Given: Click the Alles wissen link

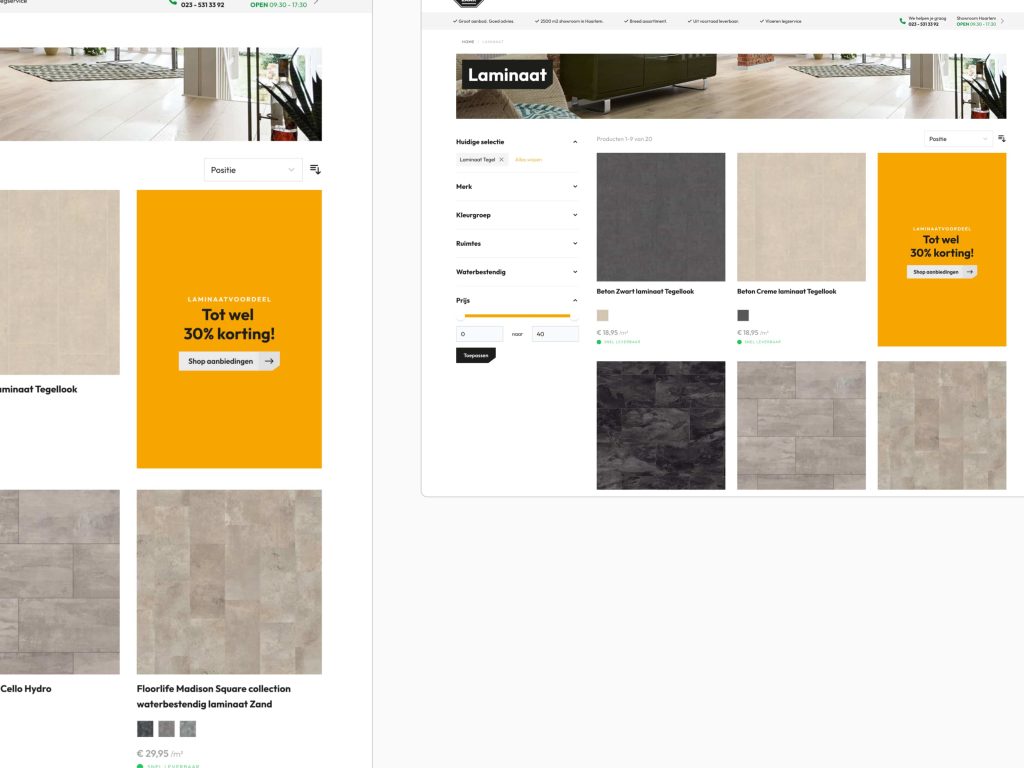Looking at the screenshot, I should click(x=528, y=159).
